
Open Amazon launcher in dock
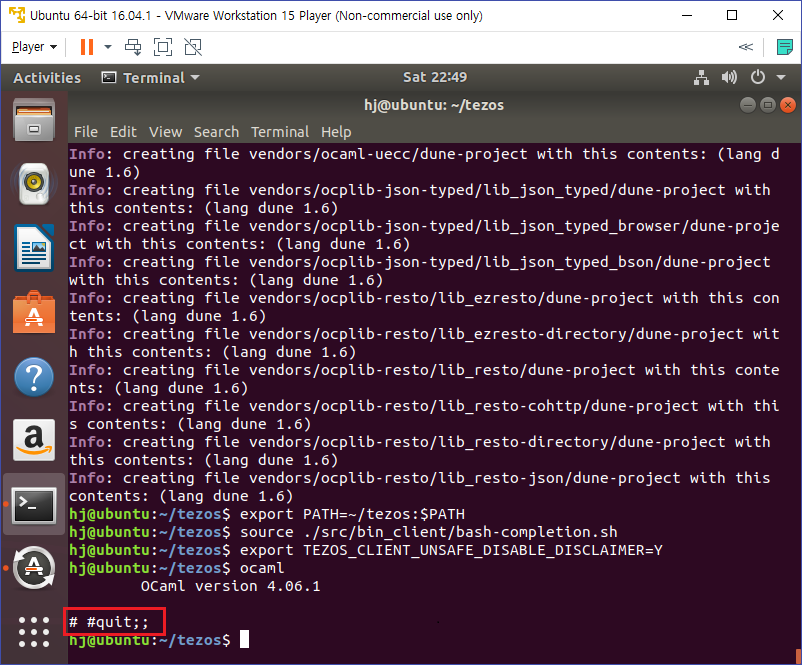34,440
